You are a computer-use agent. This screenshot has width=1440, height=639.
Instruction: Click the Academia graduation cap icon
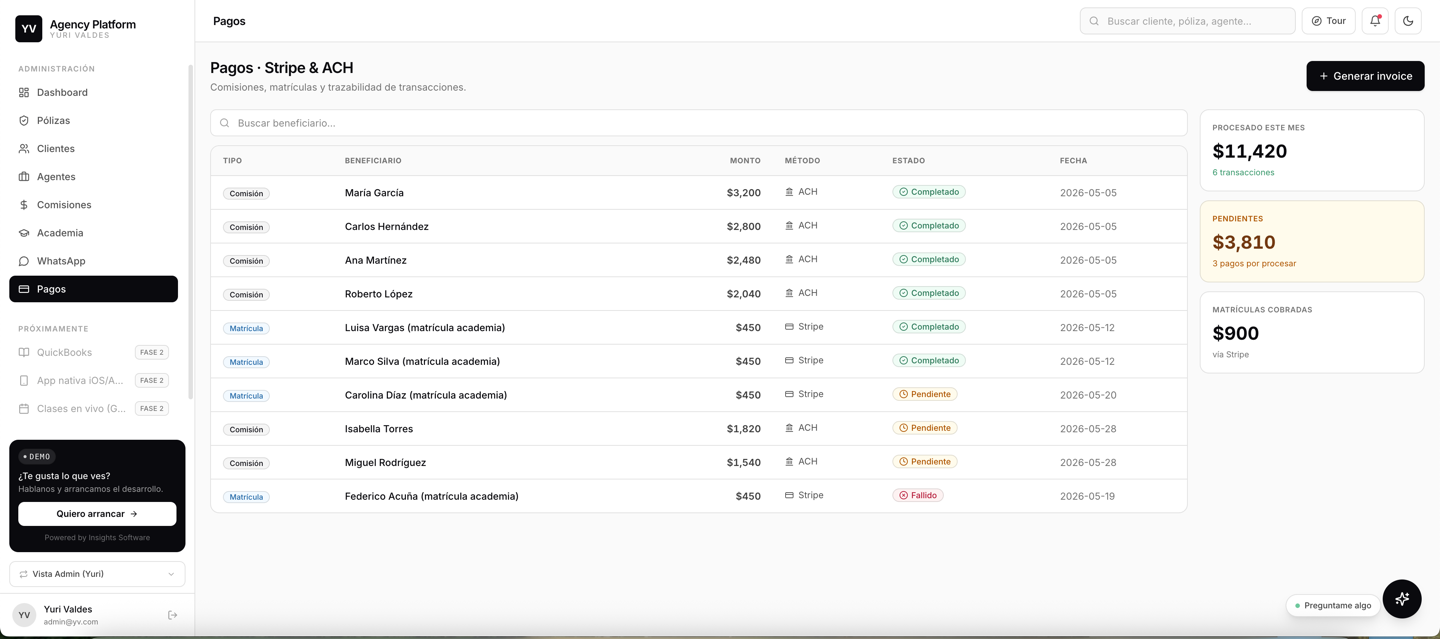point(24,232)
